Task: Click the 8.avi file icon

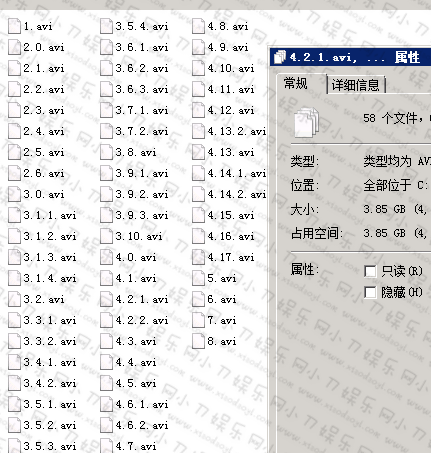Action: (198, 341)
